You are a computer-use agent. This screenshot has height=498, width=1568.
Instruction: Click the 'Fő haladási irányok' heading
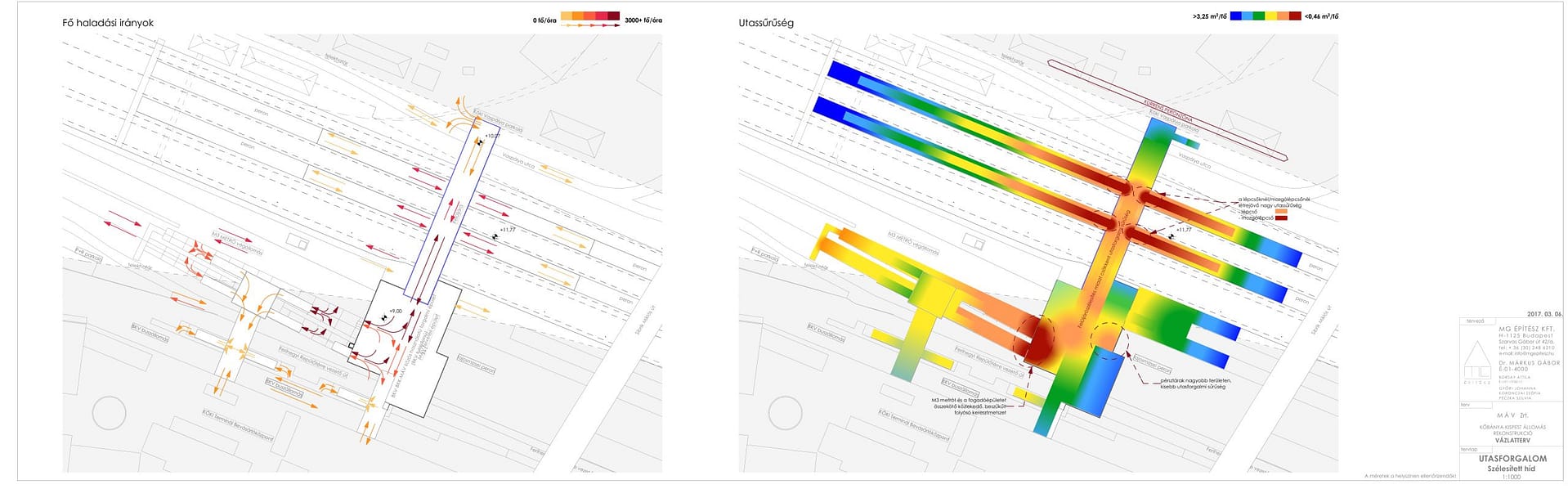pos(108,23)
